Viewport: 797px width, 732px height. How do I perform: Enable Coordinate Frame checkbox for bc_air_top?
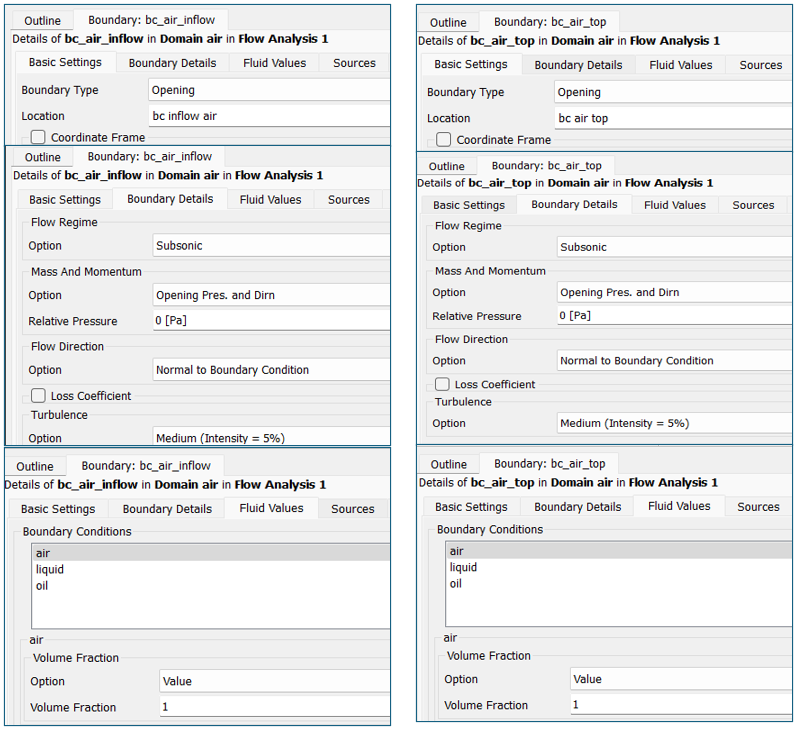(x=443, y=139)
